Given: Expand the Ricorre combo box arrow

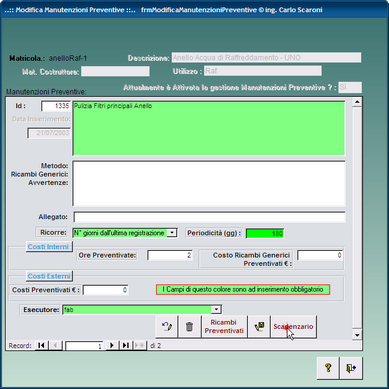Looking at the screenshot, I should click(172, 233).
